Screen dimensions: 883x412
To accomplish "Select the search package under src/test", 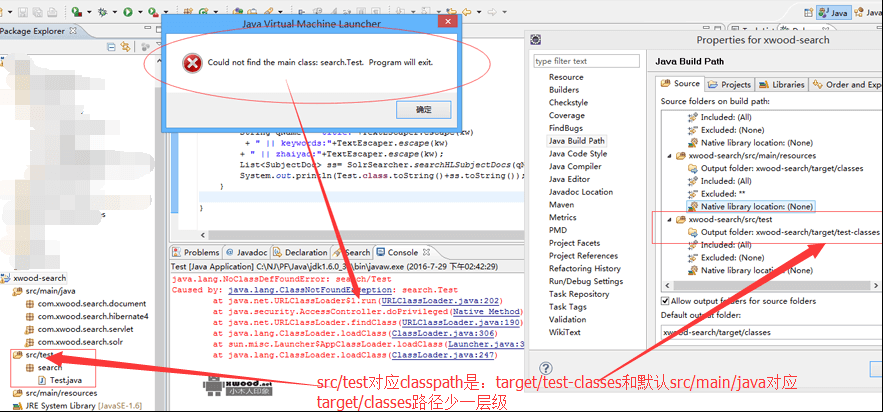I will [x=44, y=368].
